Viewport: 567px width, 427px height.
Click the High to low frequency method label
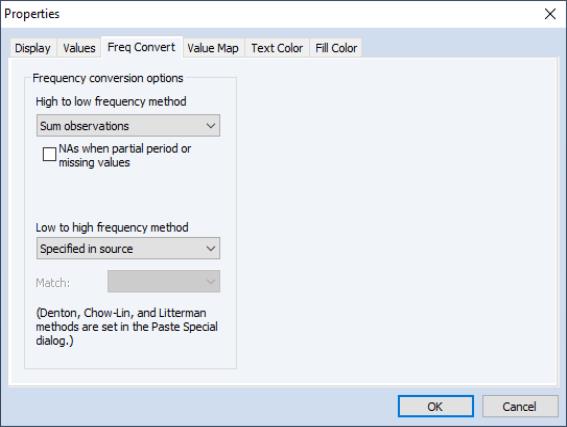111,102
